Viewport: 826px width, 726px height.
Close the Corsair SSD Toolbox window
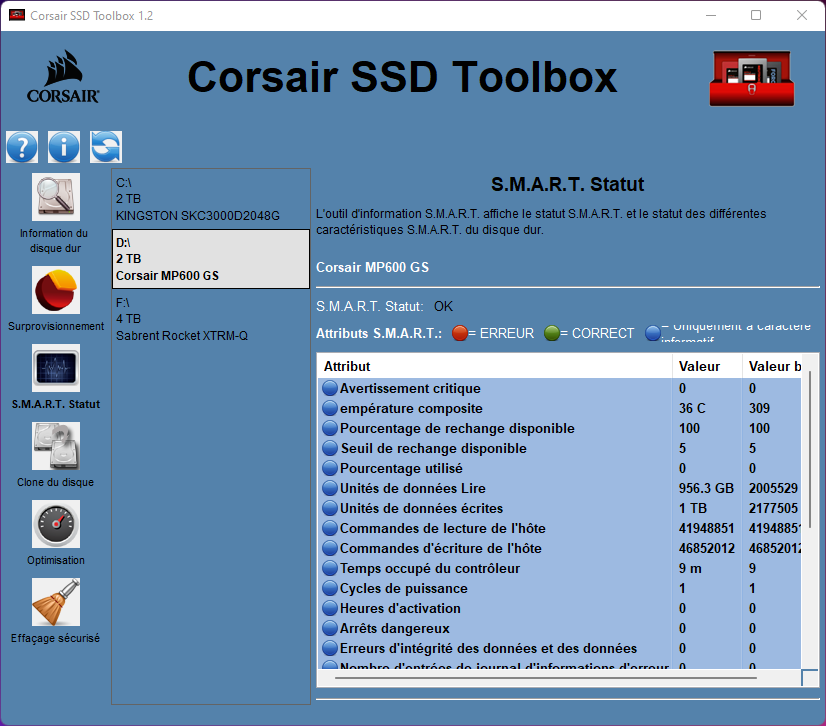click(801, 15)
